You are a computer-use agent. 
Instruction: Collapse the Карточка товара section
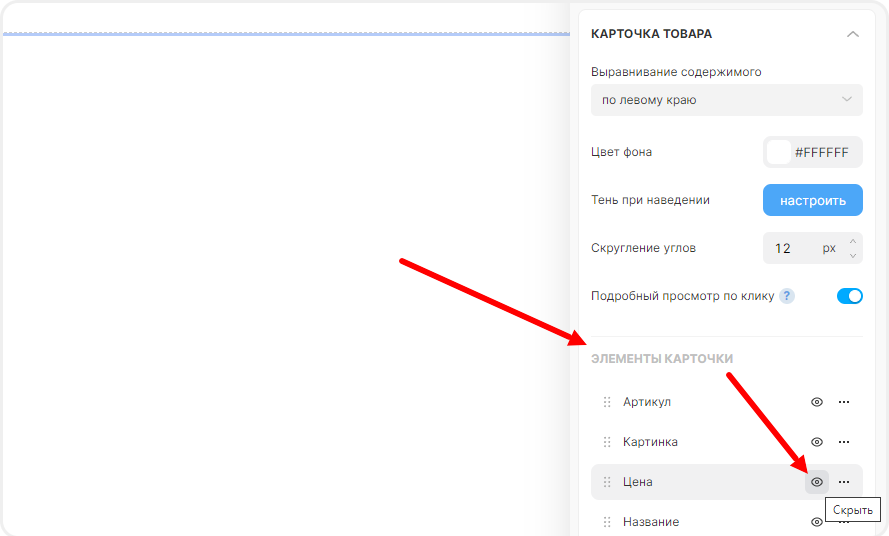point(852,34)
